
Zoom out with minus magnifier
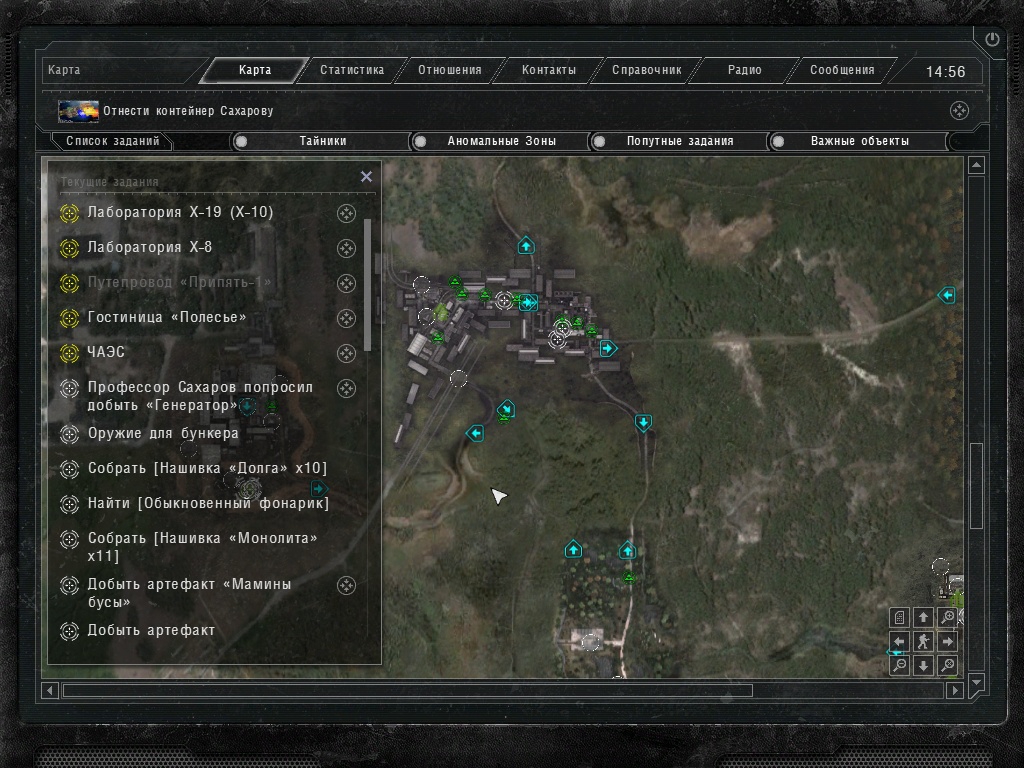(899, 665)
